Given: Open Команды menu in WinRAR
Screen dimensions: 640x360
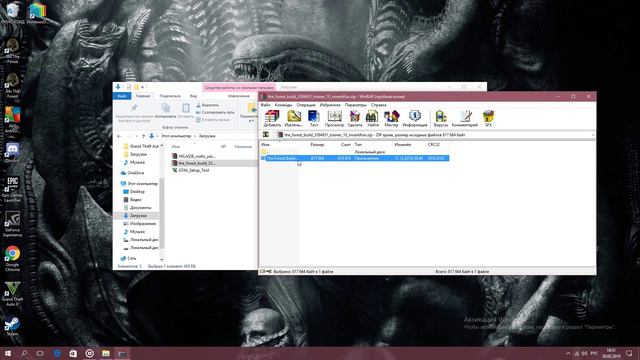Looking at the screenshot, I should (283, 105).
